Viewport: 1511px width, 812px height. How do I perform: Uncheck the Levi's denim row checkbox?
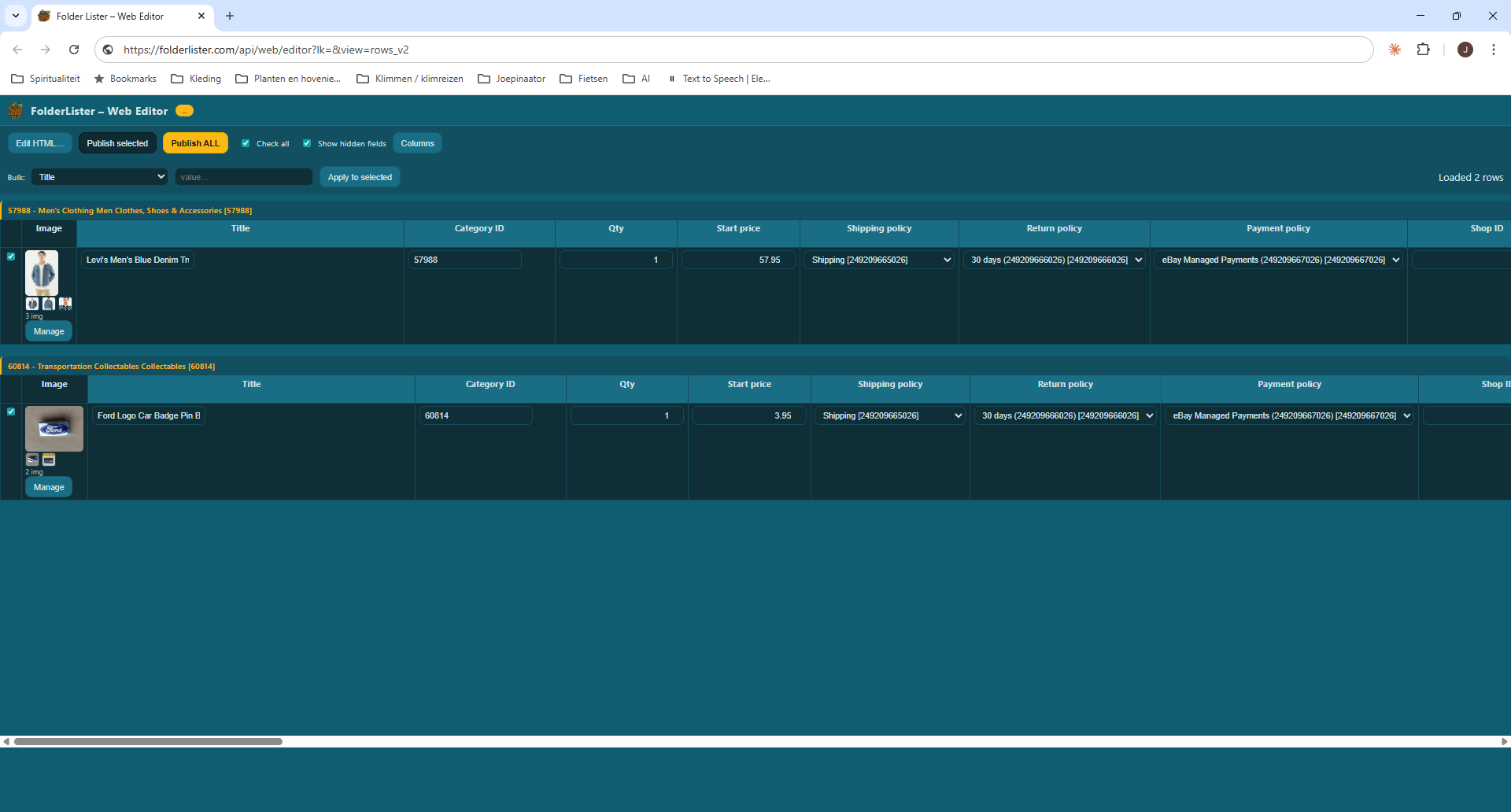click(x=11, y=257)
